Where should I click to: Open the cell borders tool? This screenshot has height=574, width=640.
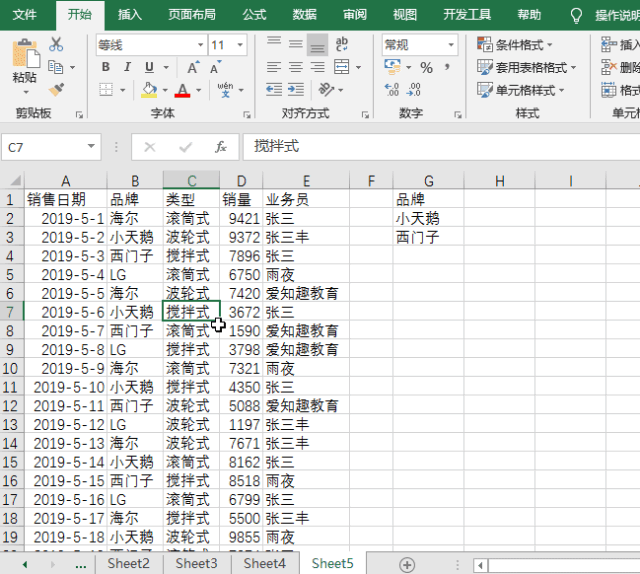point(106,89)
